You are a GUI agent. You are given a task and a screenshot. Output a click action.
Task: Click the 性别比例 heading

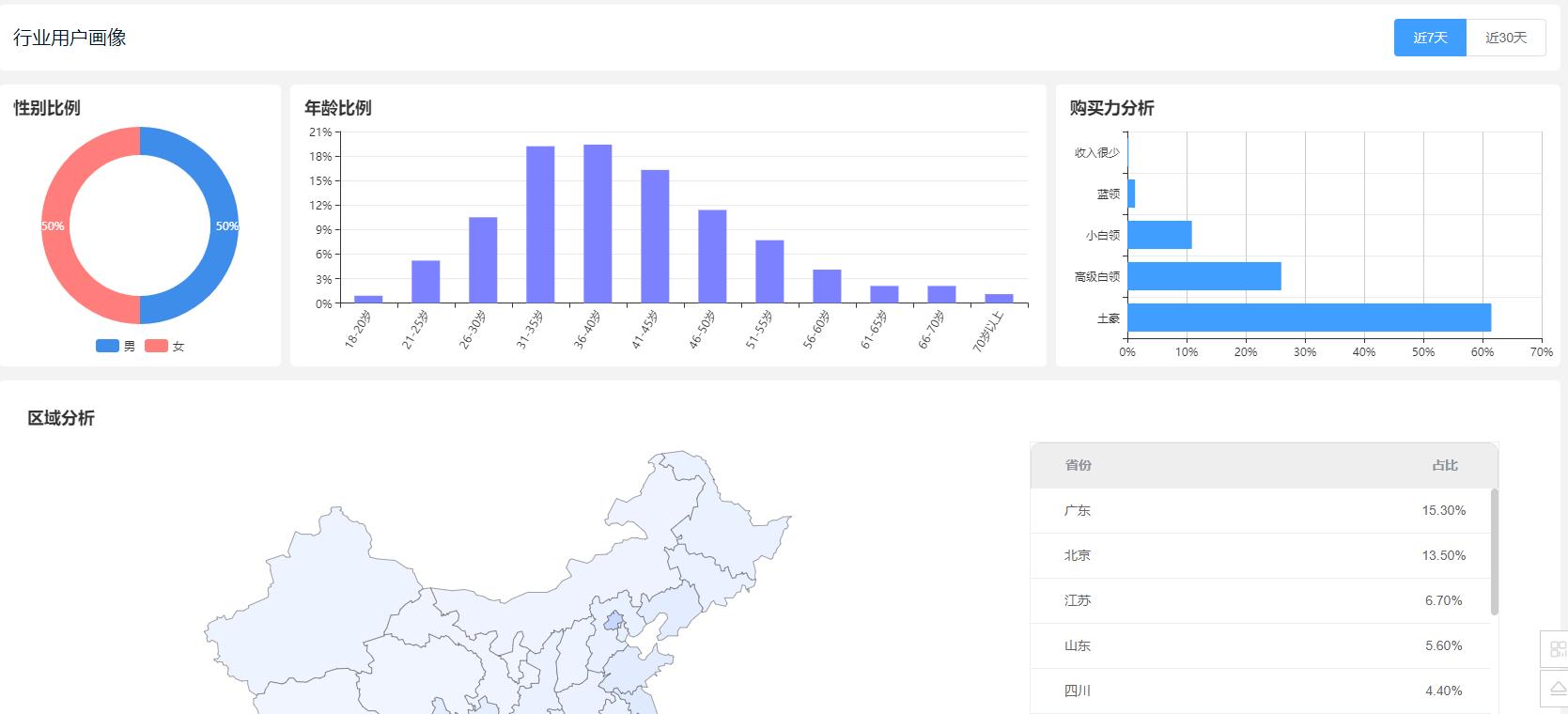pos(47,108)
